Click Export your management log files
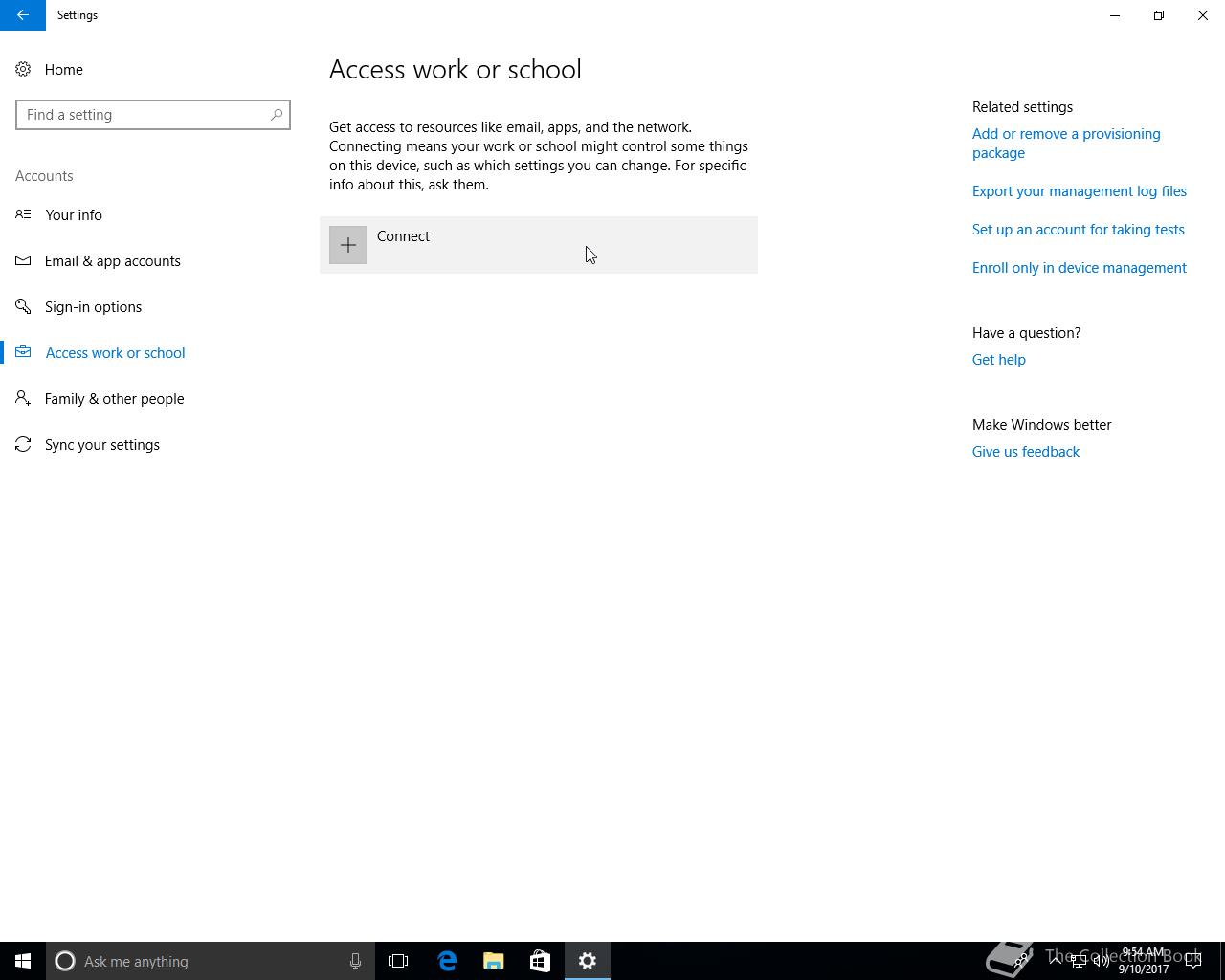The height and width of the screenshot is (980, 1225). point(1080,191)
